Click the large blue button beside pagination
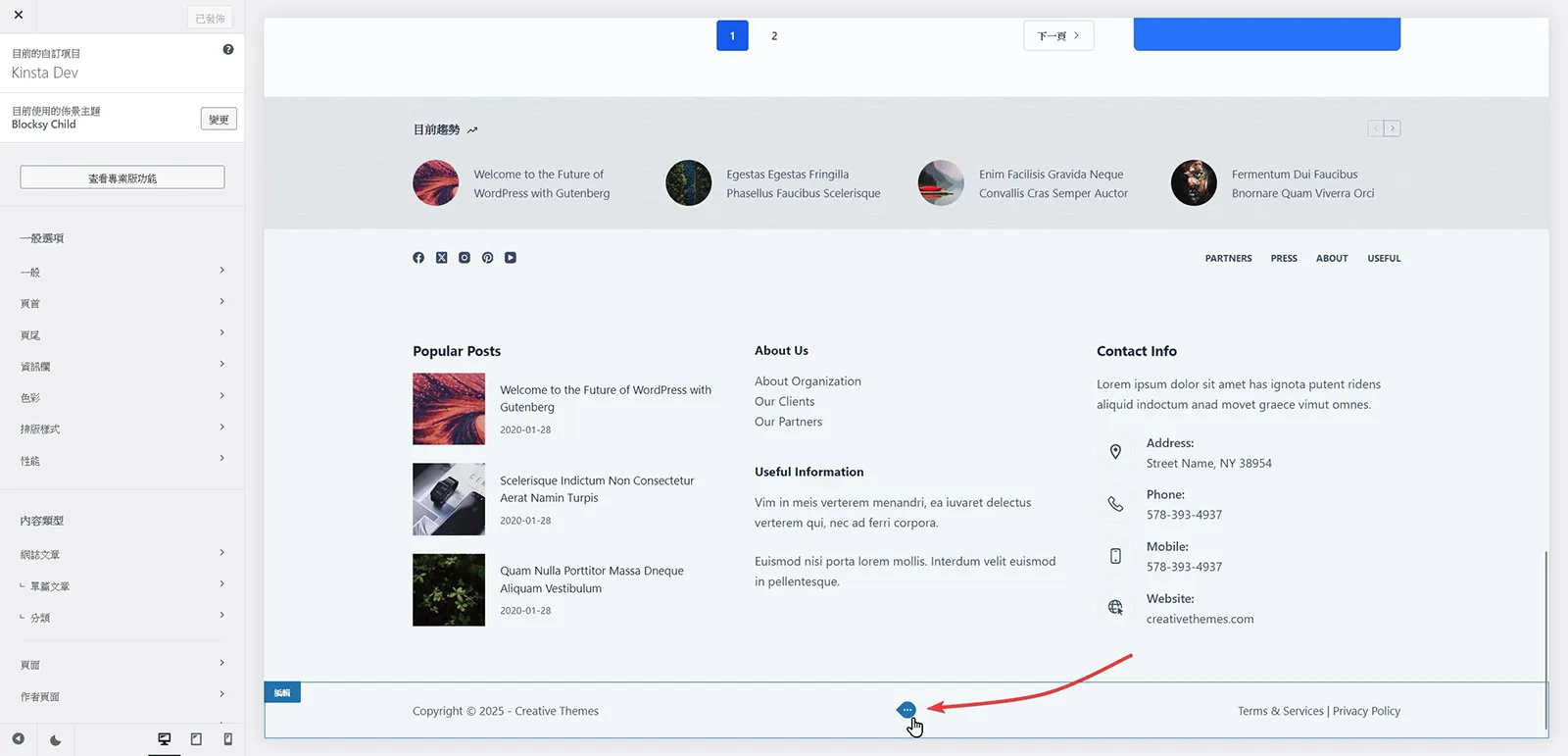Screen dimensions: 1568x756 click(x=1266, y=33)
